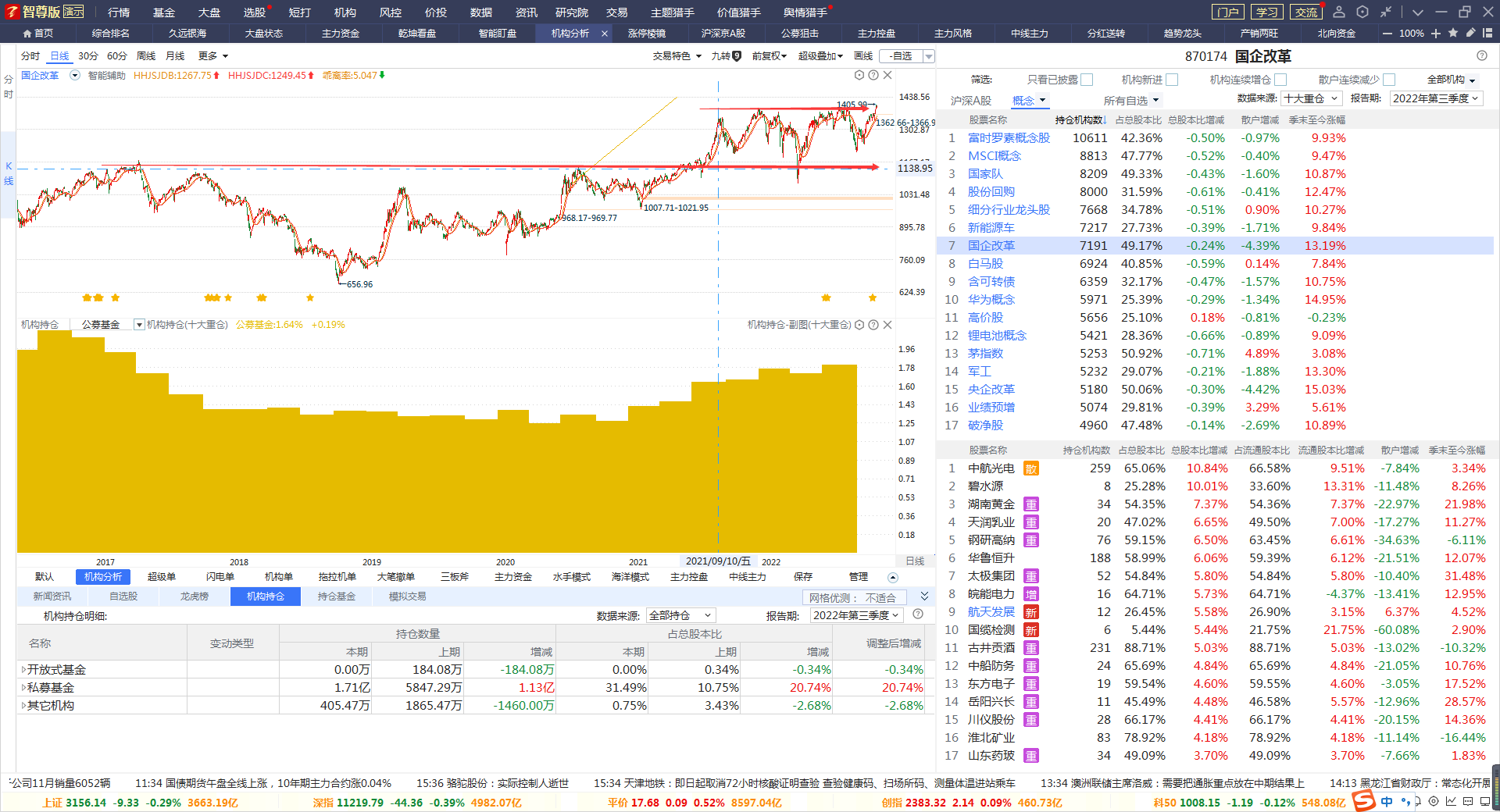Click the zoom in plus icon
Image resolution: width=1500 pixels, height=812 pixels.
coord(1436,34)
